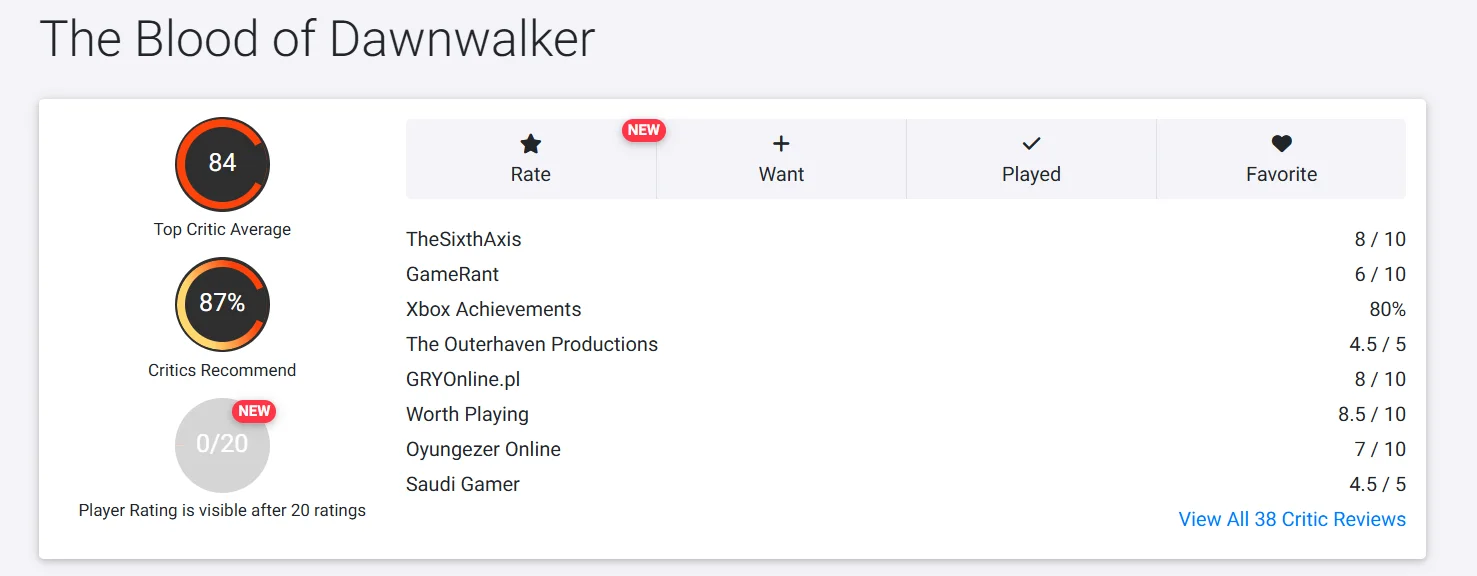
Task: Click the Played label
Action: click(x=1031, y=174)
